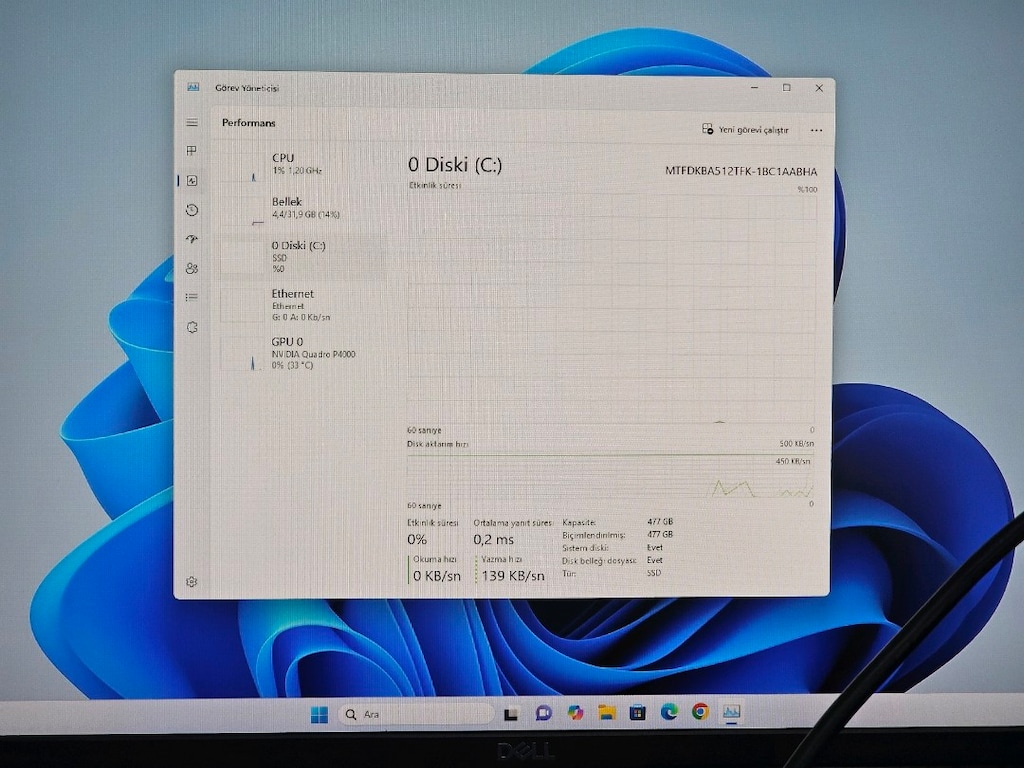Open the Copilot icon on taskbar
Image resolution: width=1024 pixels, height=768 pixels.
575,712
